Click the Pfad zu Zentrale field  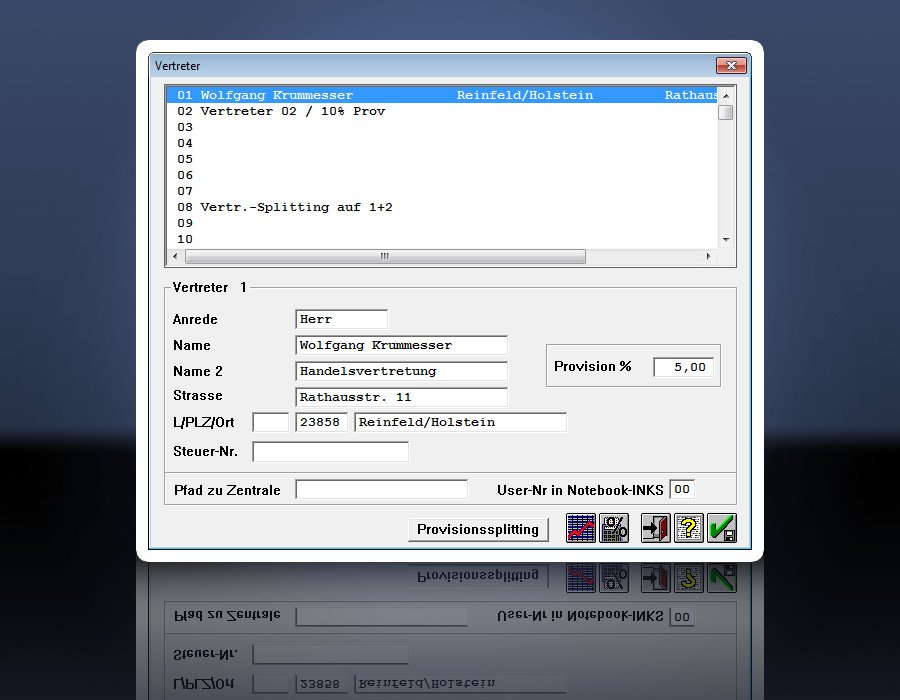coord(382,489)
